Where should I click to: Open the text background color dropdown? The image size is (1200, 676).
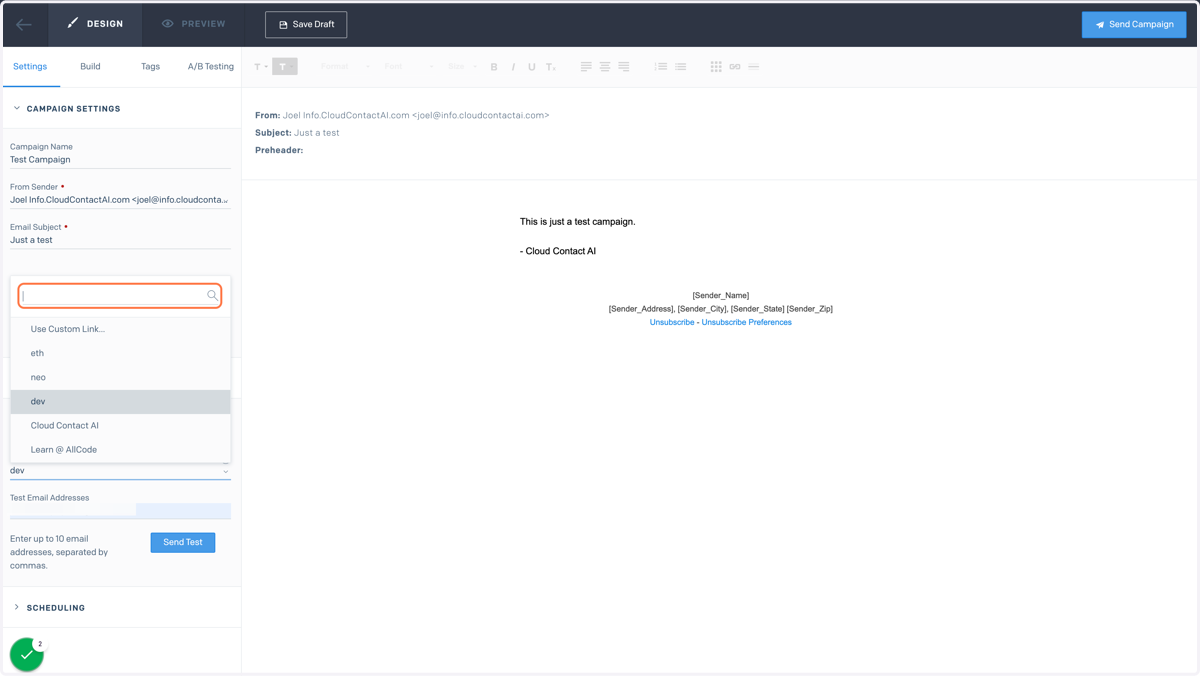coord(284,67)
